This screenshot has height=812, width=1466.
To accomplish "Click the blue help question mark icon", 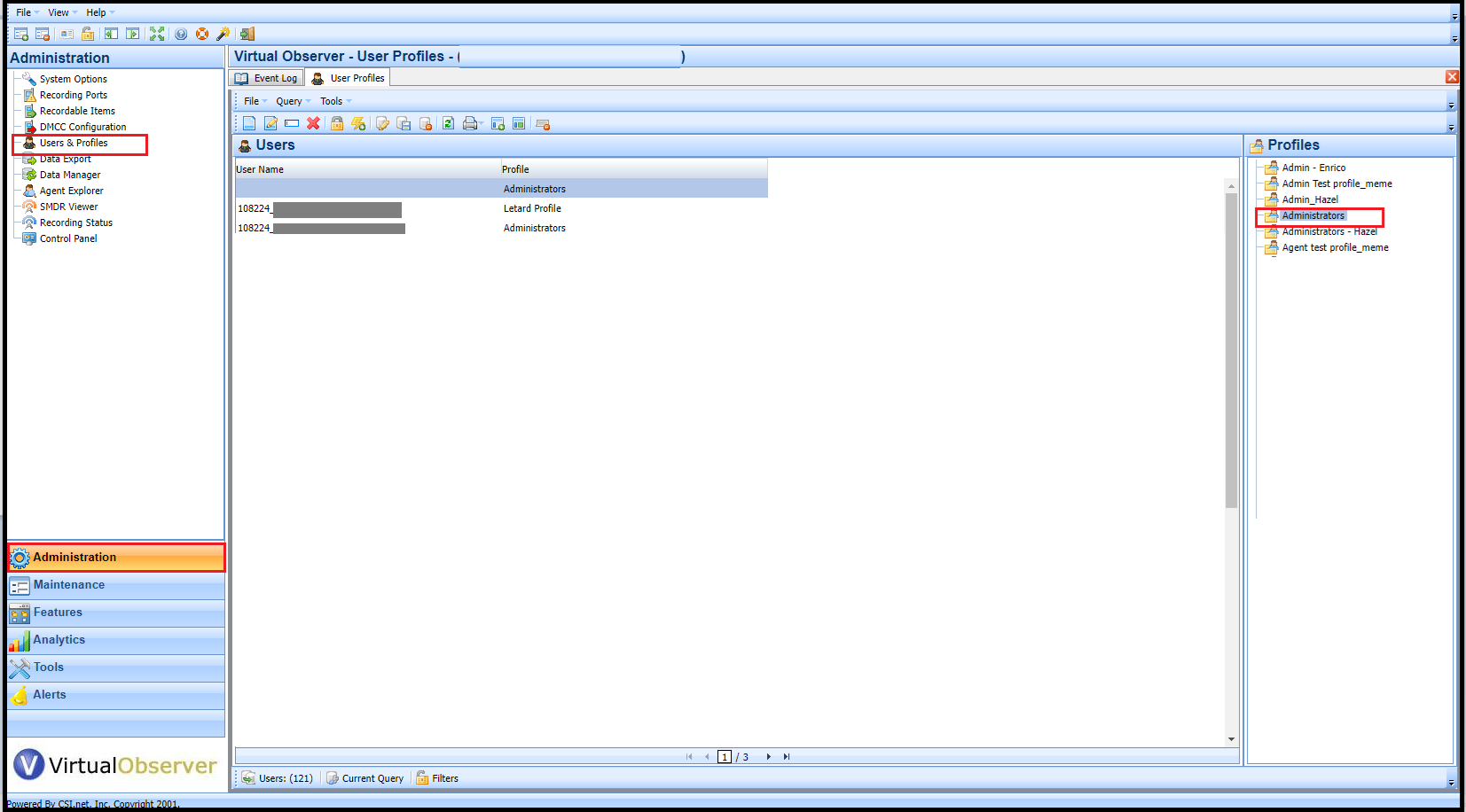I will [181, 34].
